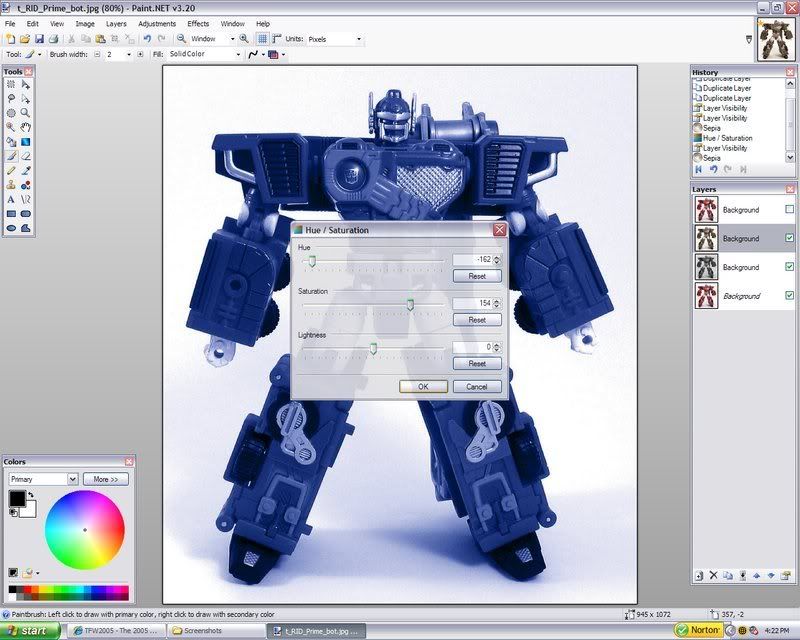Swap primary and secondary colors

pyautogui.click(x=31, y=494)
